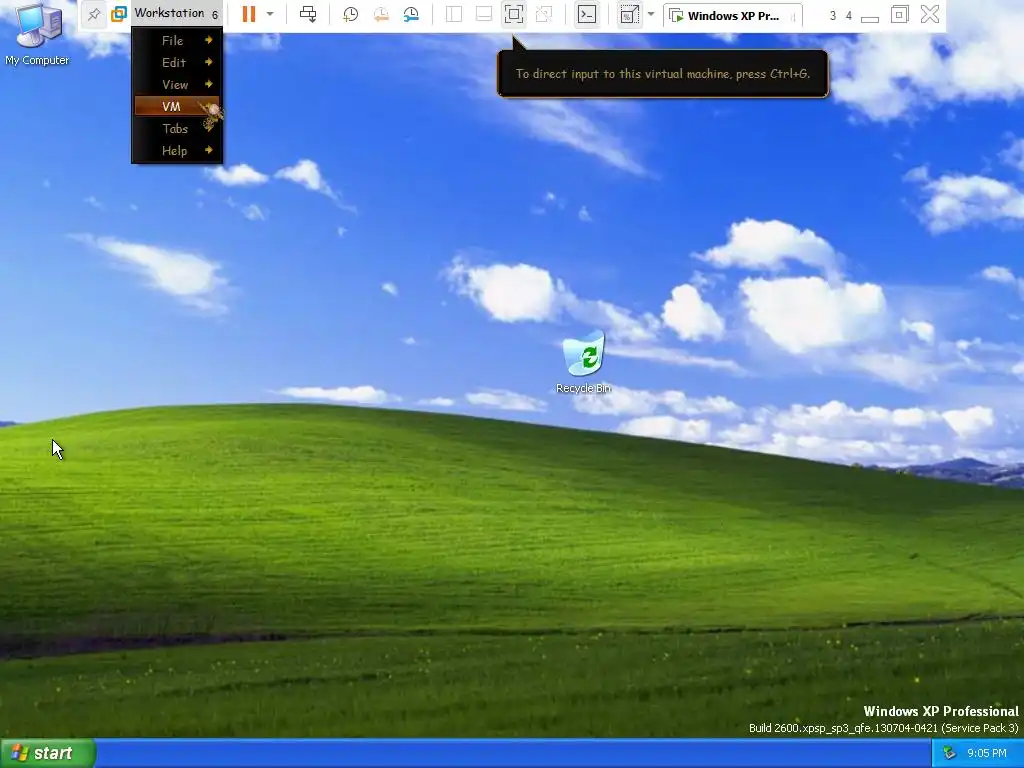Toggle full screen mode icon
This screenshot has height=768, width=1024.
pyautogui.click(x=514, y=14)
